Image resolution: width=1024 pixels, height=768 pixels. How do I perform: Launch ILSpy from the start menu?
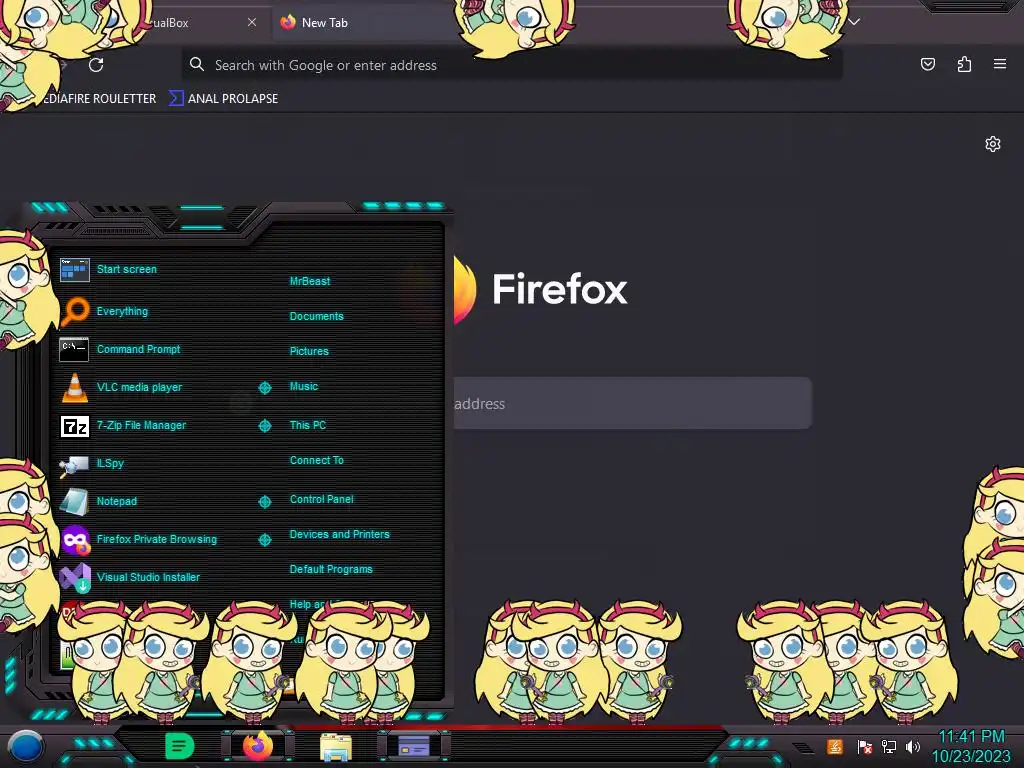point(110,463)
